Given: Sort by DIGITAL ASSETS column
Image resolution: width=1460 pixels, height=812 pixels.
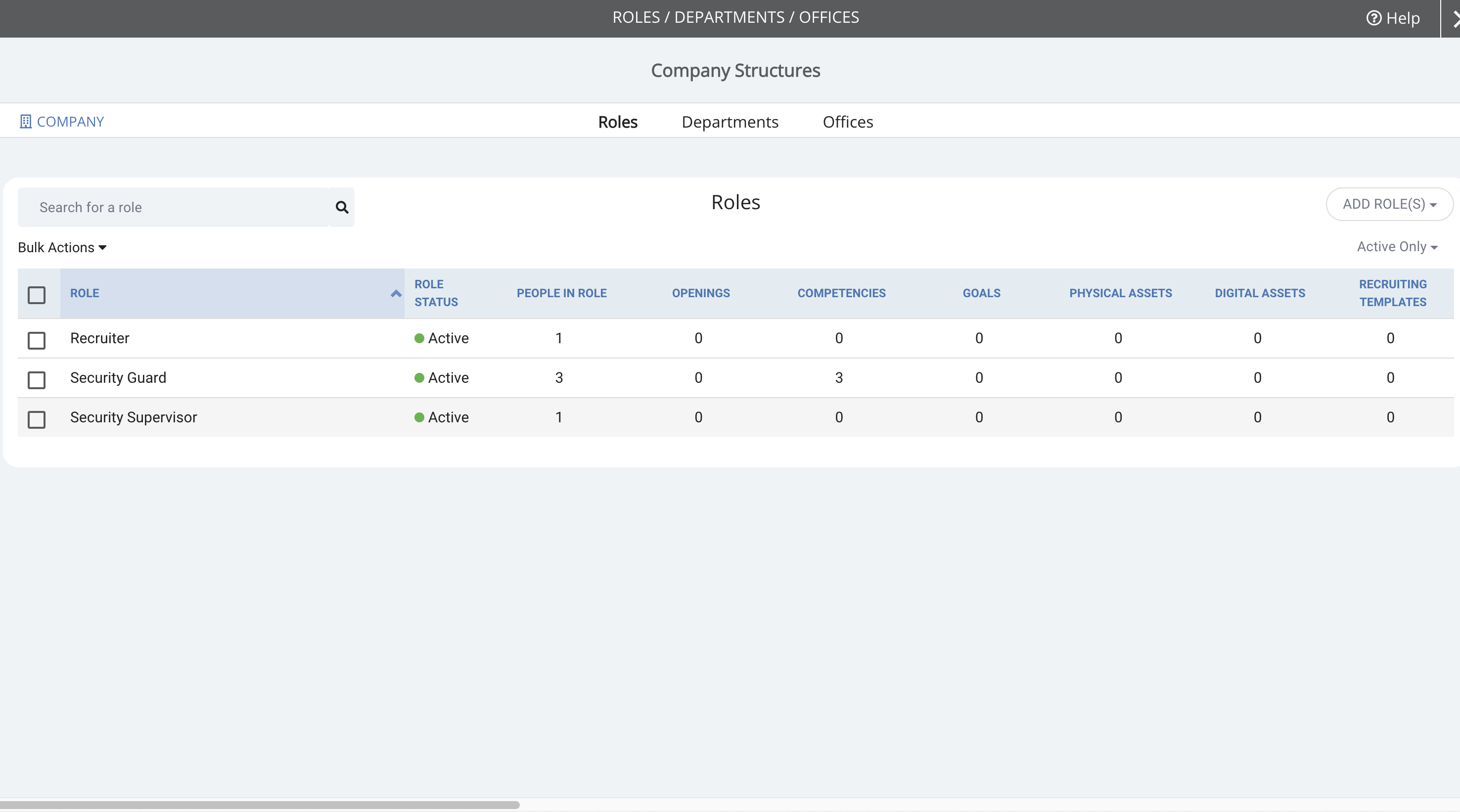Looking at the screenshot, I should [x=1260, y=294].
